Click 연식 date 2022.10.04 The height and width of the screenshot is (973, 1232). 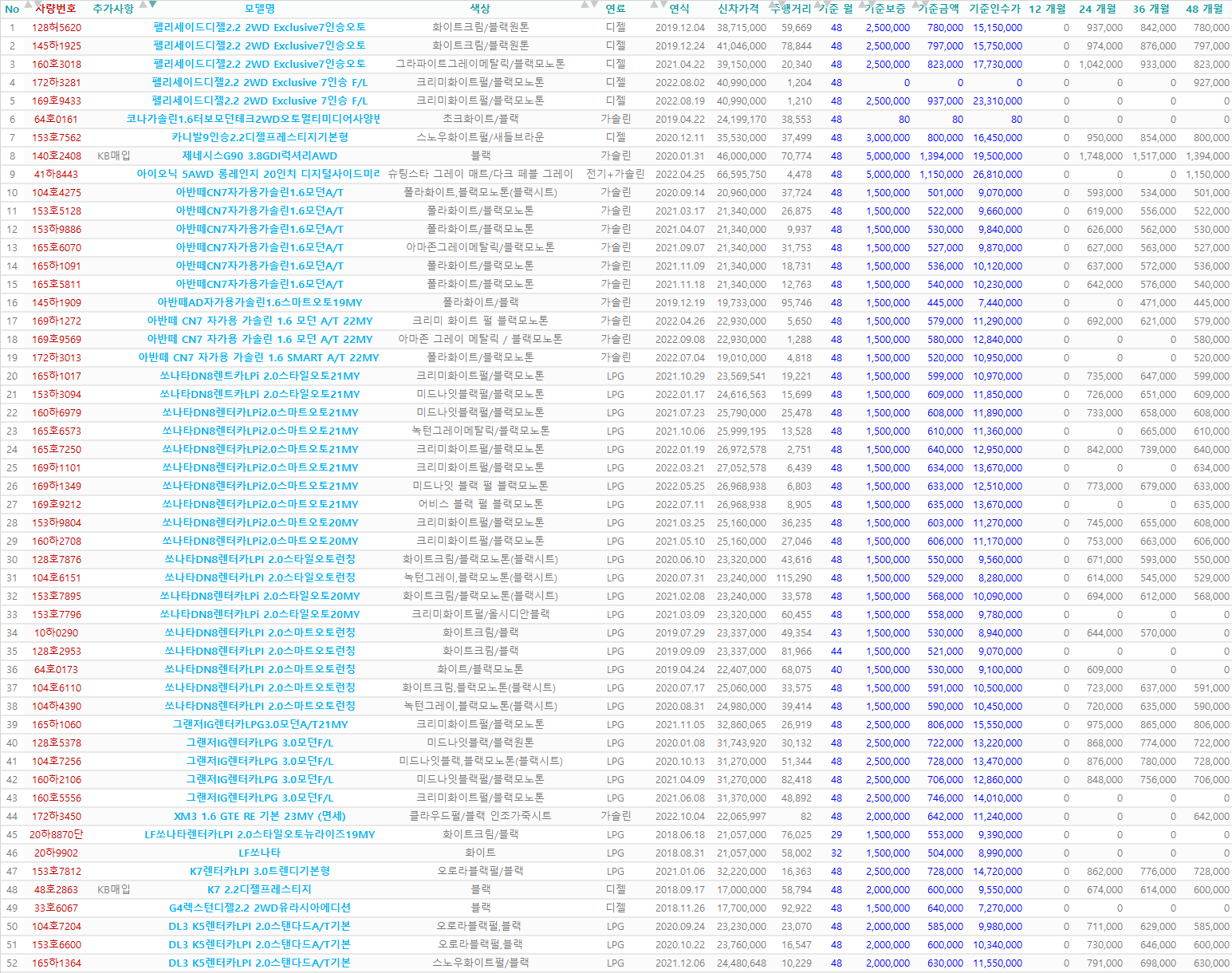click(x=680, y=816)
